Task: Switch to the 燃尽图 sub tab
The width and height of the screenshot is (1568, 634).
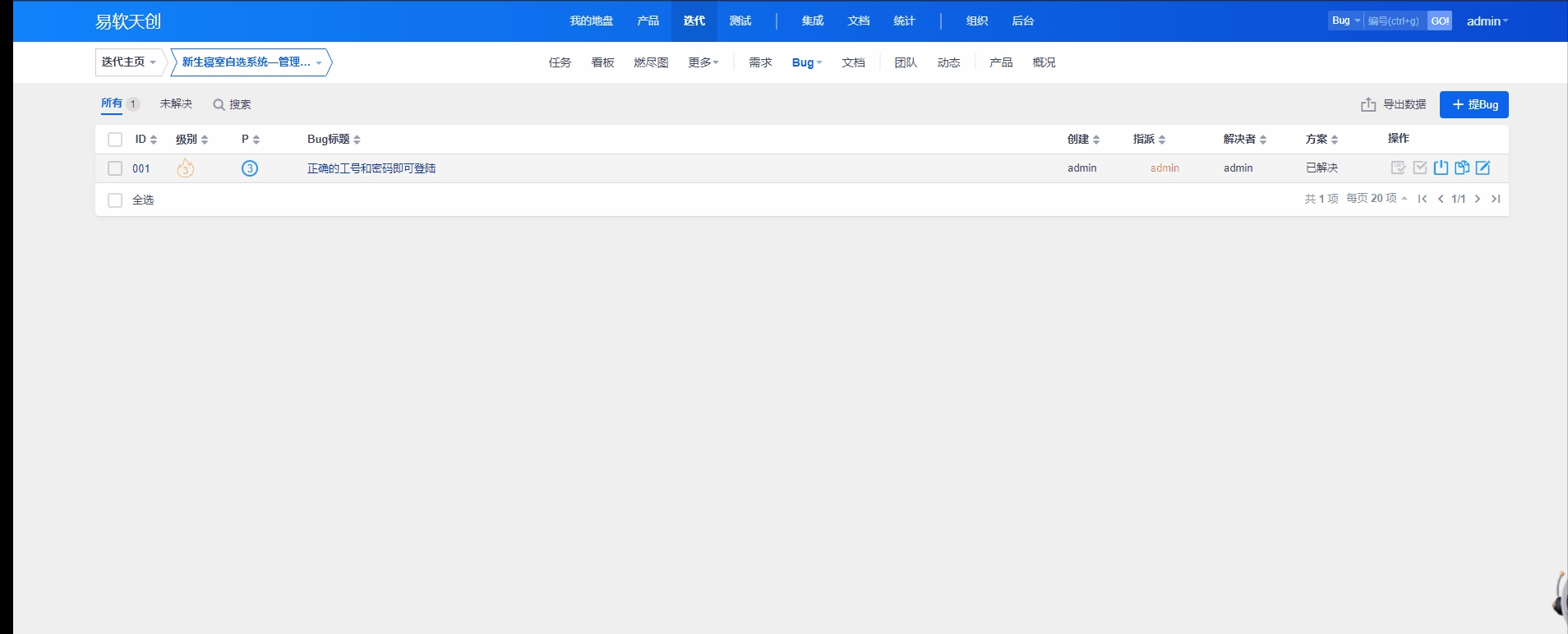Action: point(651,62)
